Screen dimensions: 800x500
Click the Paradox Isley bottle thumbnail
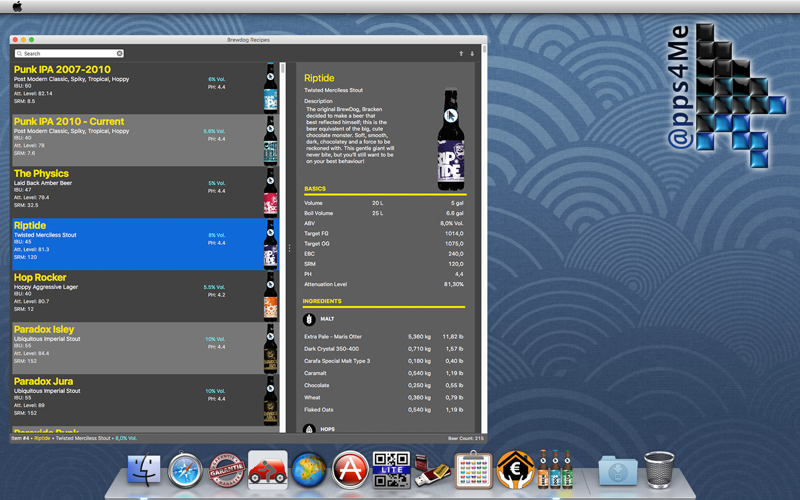(270, 348)
